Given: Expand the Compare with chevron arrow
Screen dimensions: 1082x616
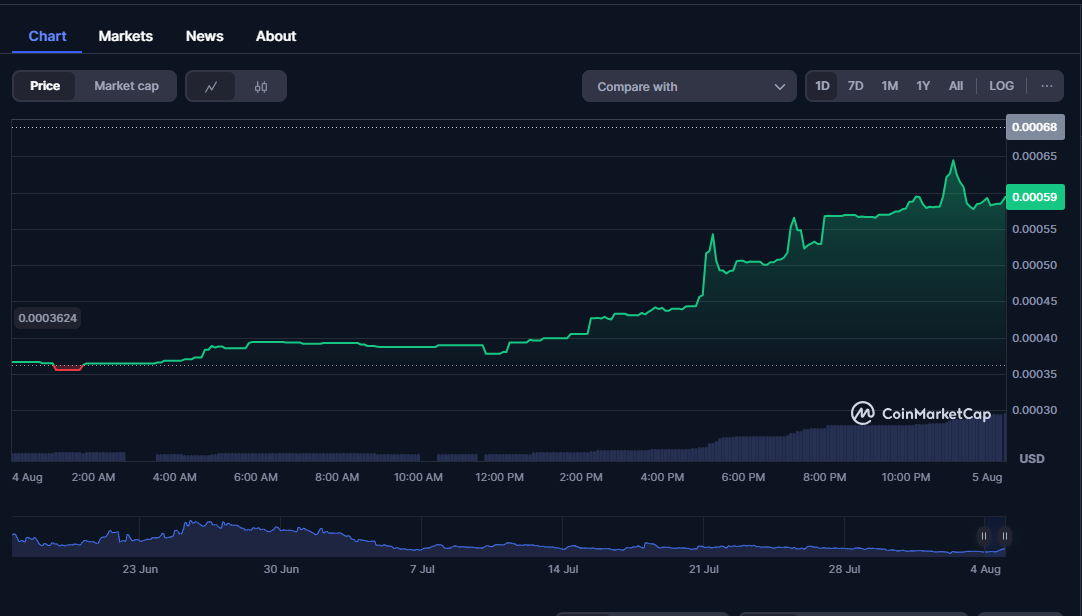Looking at the screenshot, I should coord(780,87).
